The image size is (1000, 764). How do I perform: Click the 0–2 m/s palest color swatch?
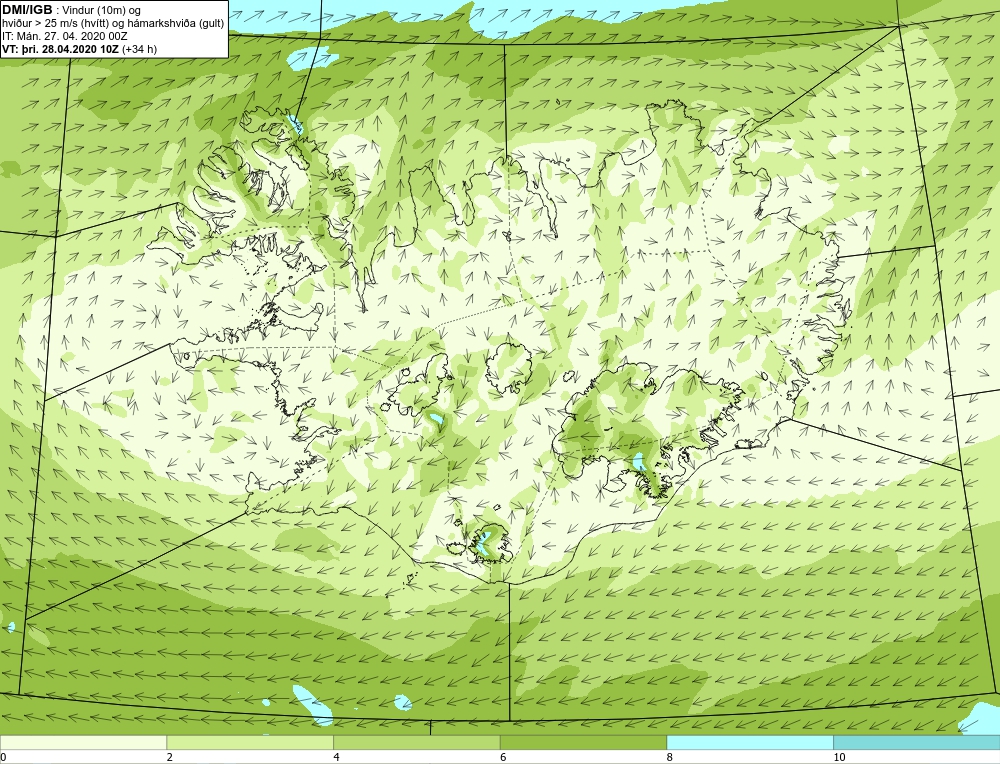(84, 742)
